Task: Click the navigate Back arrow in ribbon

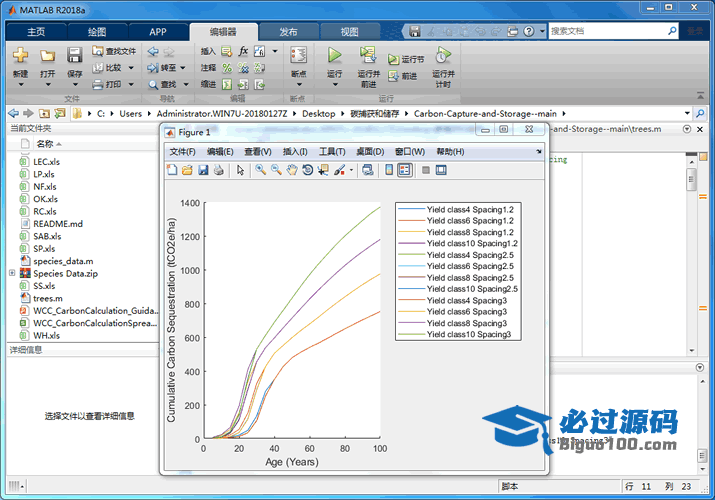Action: (x=153, y=52)
